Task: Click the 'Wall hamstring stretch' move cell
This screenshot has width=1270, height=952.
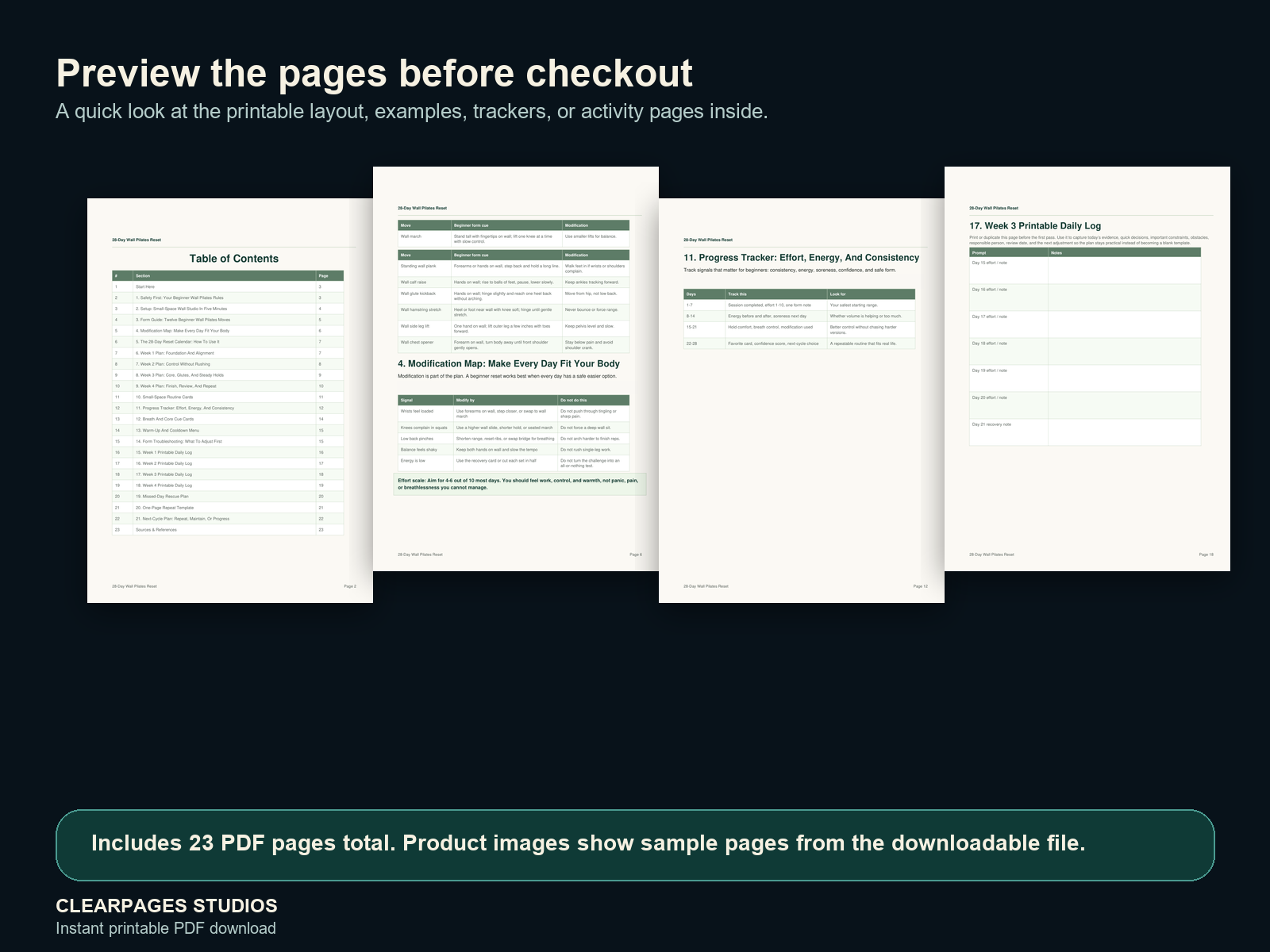Action: point(425,313)
